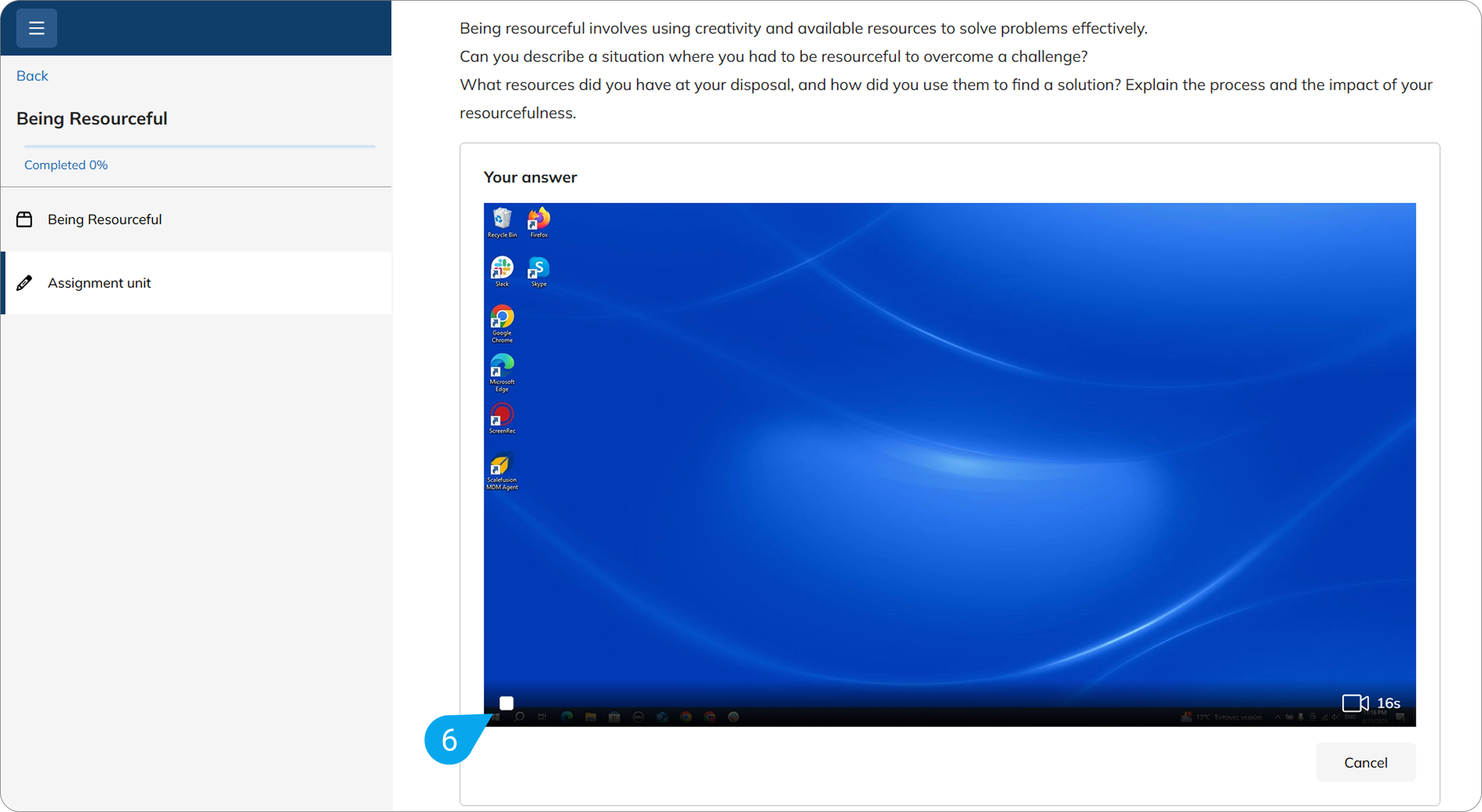Click the File Explorer folder on recorded taskbar
This screenshot has height=812, width=1482.
[x=590, y=717]
